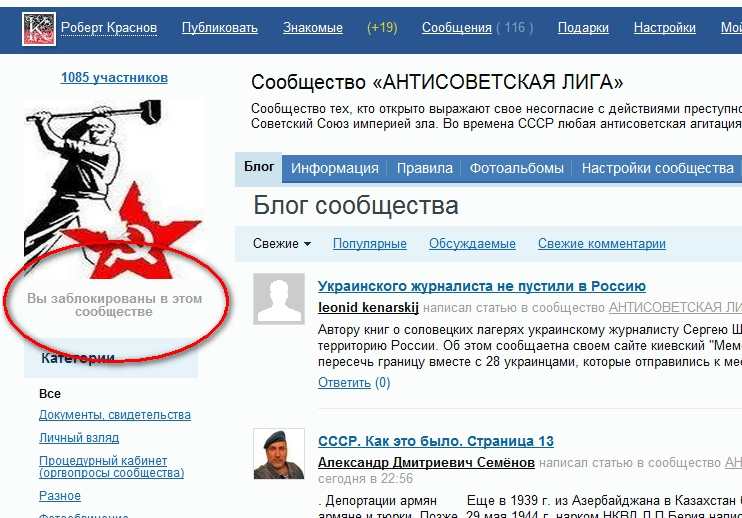
Task: Open the Фотоальбомы tab
Action: 516,168
